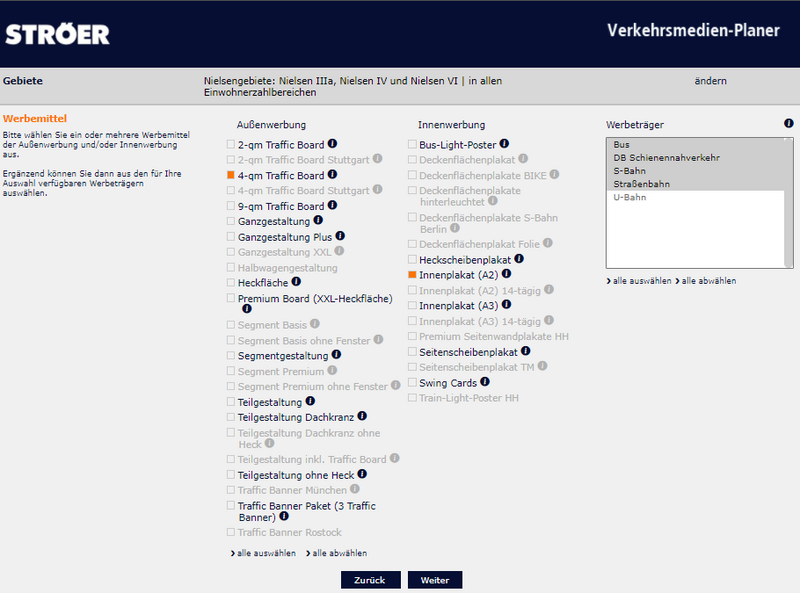Go back with the Zurück button
The width and height of the screenshot is (800, 593).
click(370, 580)
